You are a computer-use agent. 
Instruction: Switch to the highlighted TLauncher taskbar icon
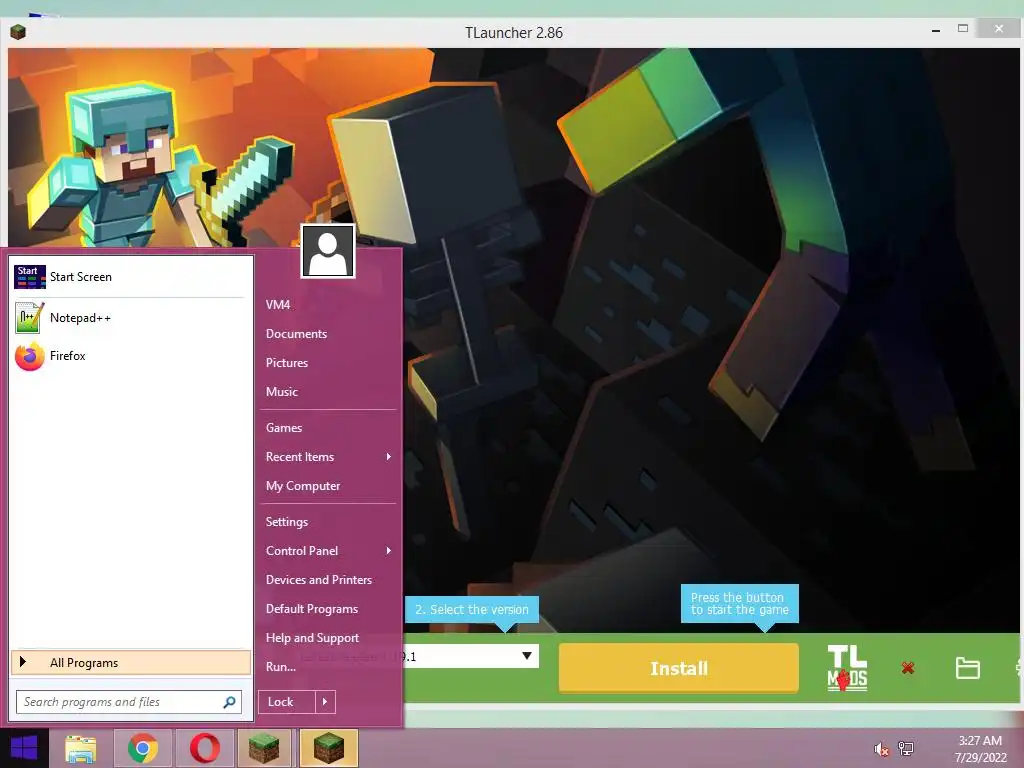coord(328,748)
